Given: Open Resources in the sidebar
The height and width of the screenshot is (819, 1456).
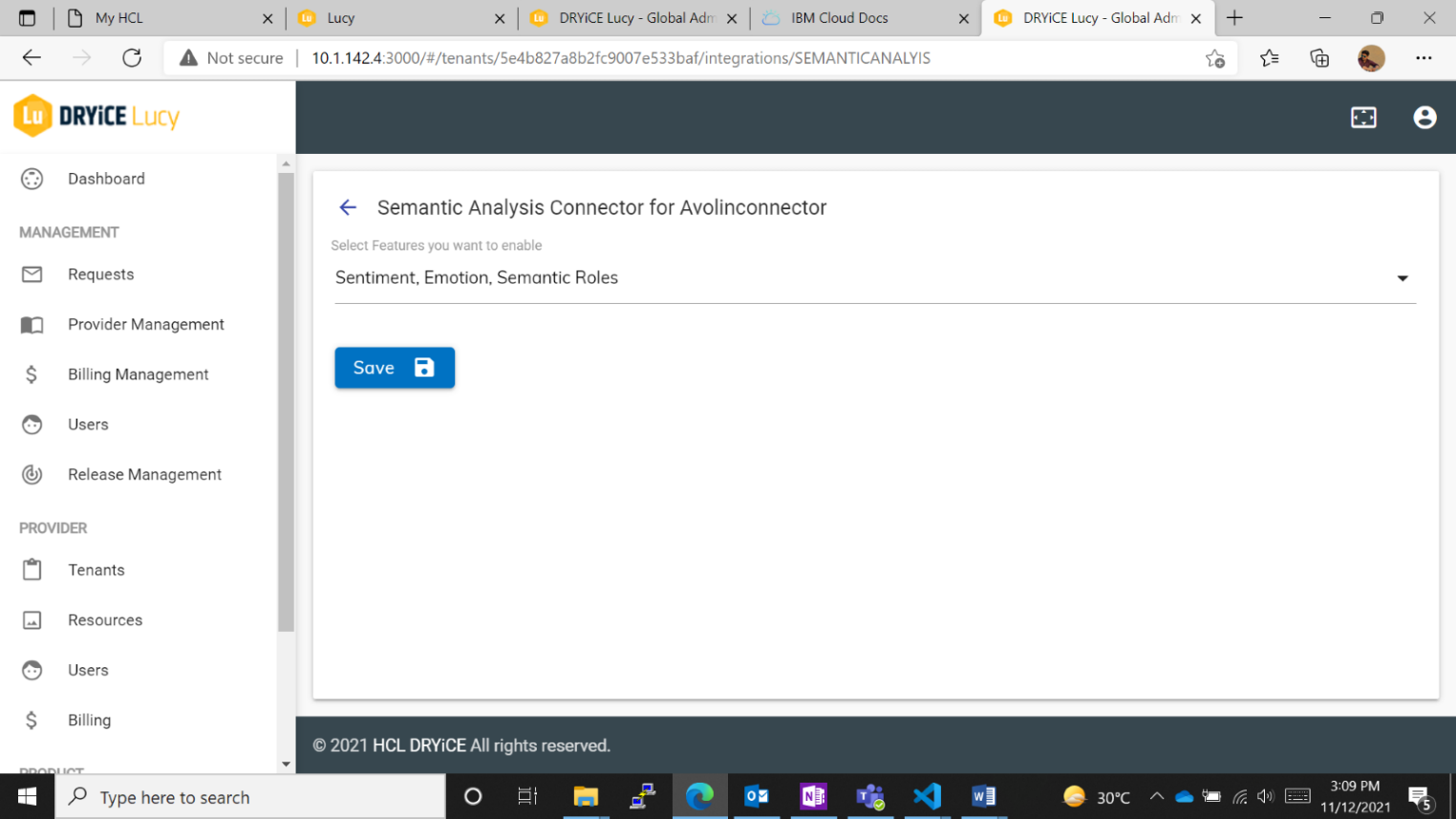Looking at the screenshot, I should (139, 620).
